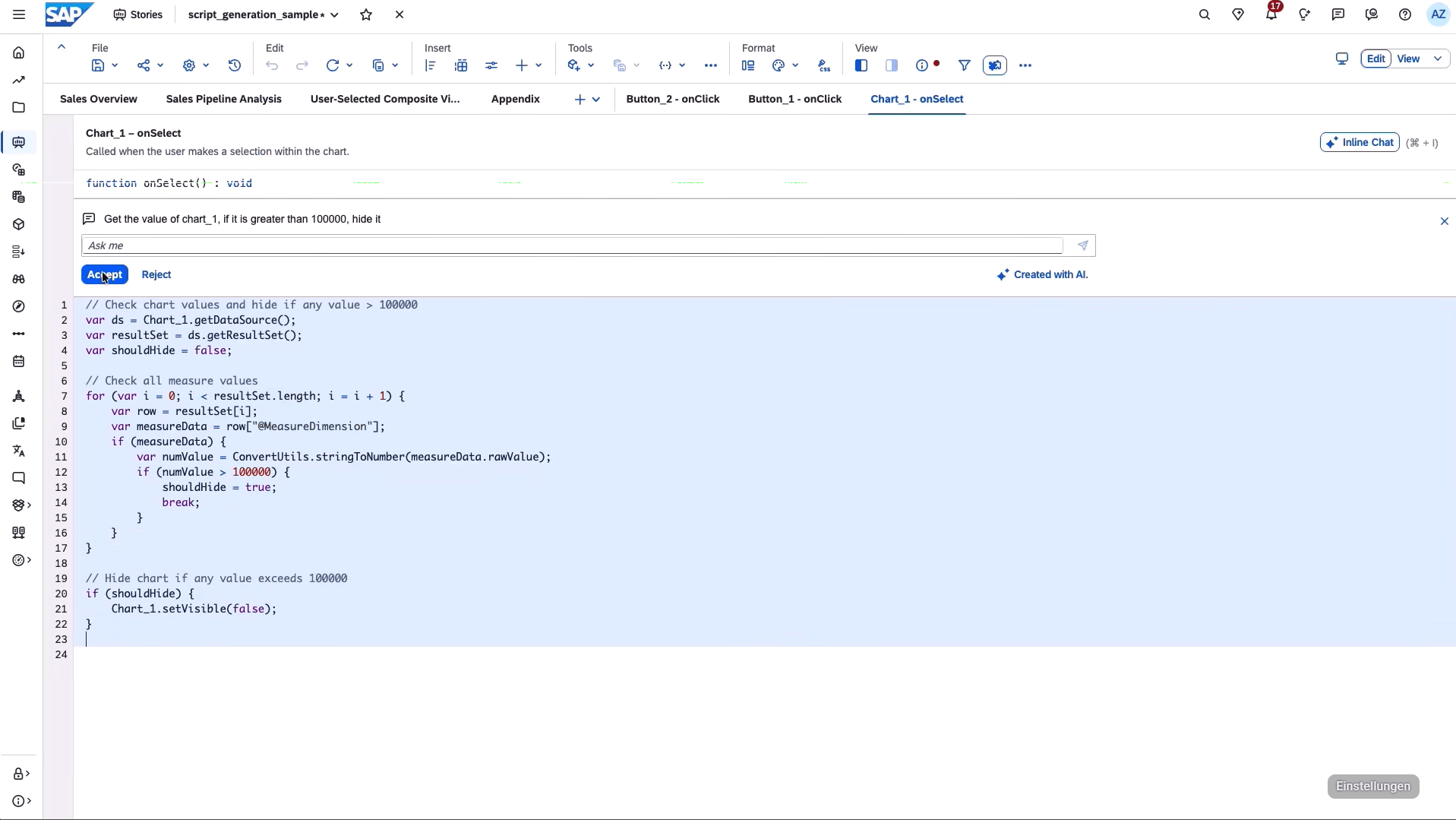The height and width of the screenshot is (820, 1456).
Task: Collapse the toolbar chevron
Action: pyautogui.click(x=62, y=47)
